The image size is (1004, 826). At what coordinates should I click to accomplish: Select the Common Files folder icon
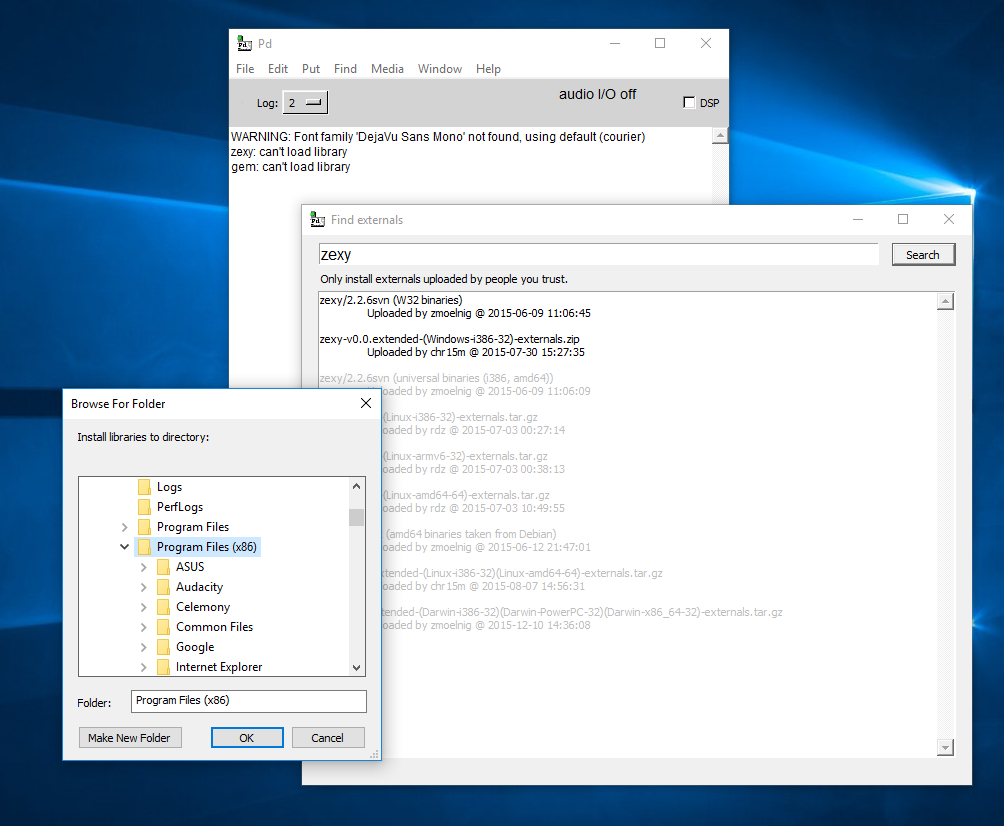pyautogui.click(x=164, y=627)
